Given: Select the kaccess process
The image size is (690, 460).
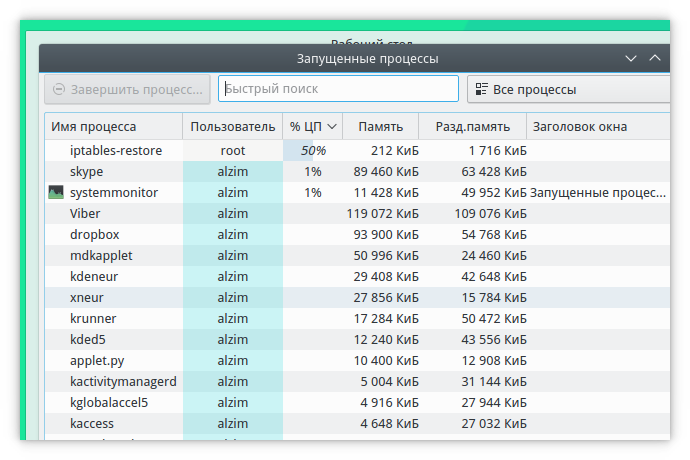Looking at the screenshot, I should pyautogui.click(x=92, y=423).
